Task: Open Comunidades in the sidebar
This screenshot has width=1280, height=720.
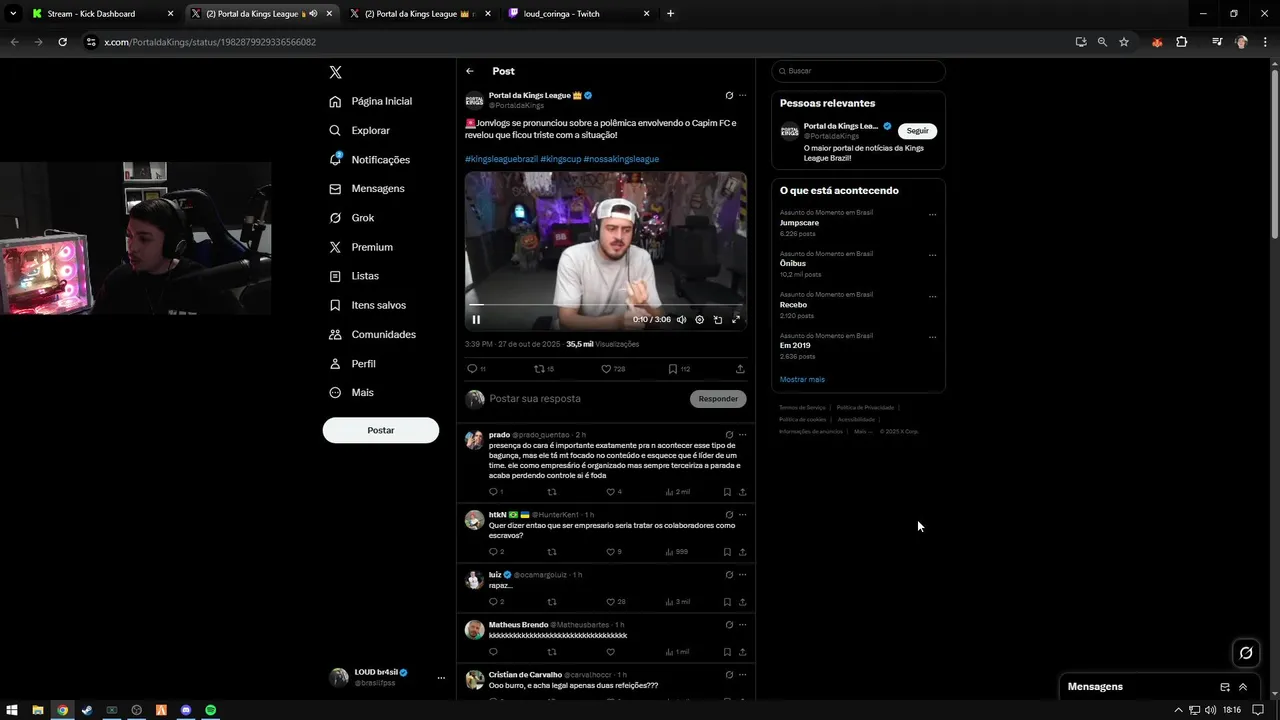Action: pos(371,334)
